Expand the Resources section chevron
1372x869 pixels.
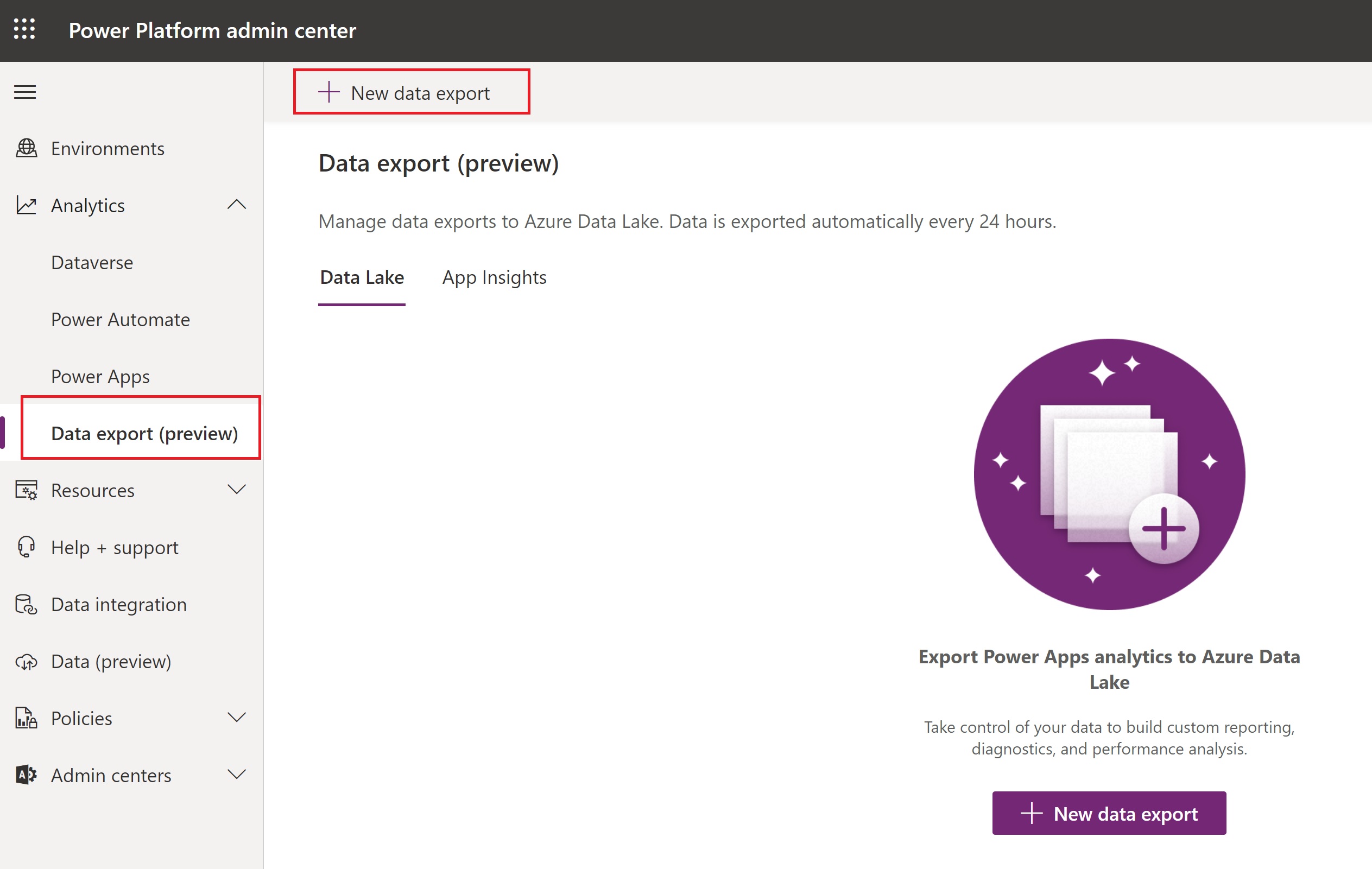click(x=237, y=489)
